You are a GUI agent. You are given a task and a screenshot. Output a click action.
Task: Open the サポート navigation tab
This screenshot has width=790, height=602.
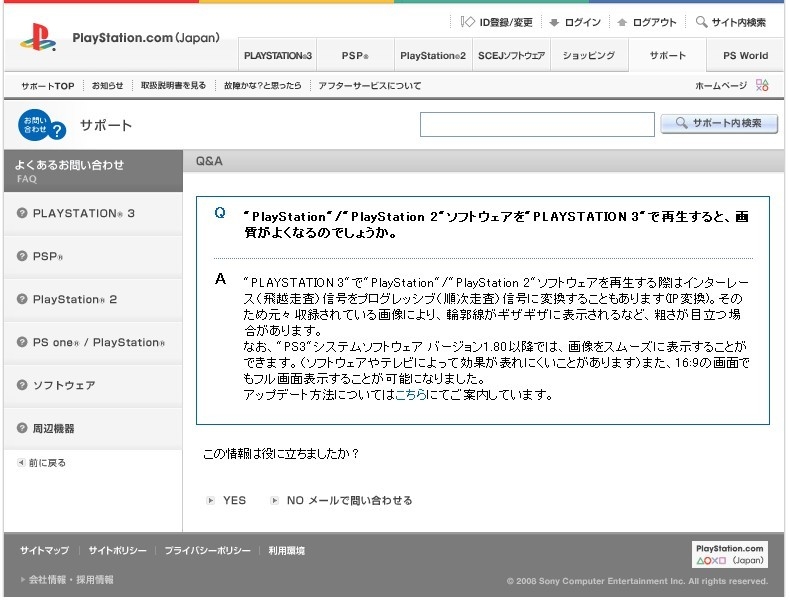tap(667, 55)
